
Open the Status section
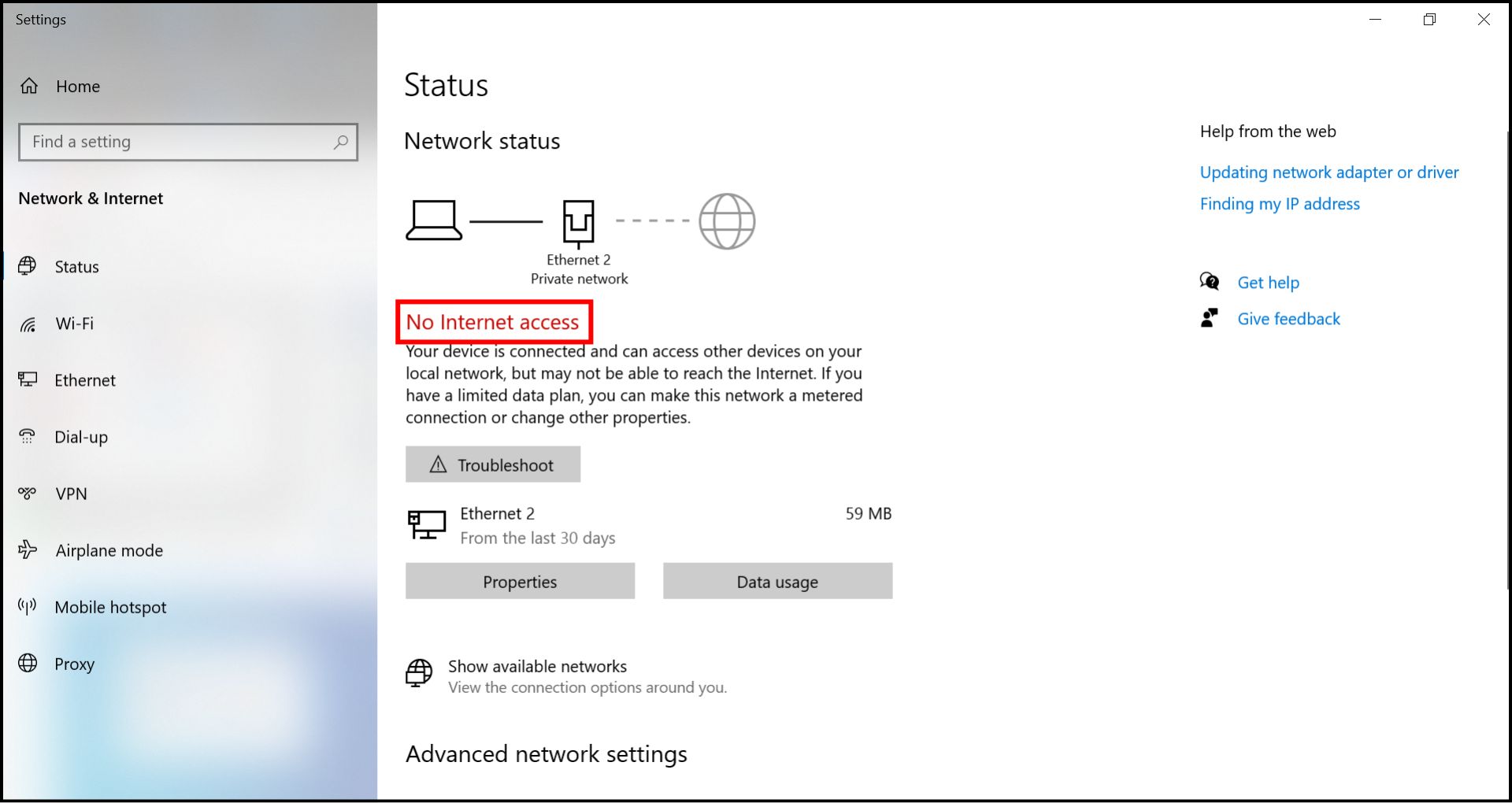[x=76, y=267]
